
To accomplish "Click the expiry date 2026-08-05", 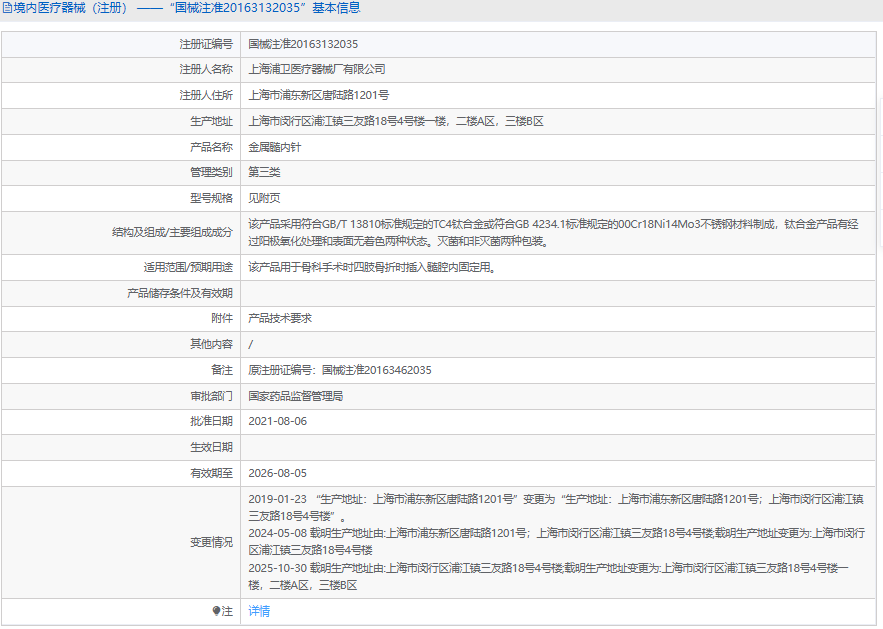I will (x=277, y=473).
